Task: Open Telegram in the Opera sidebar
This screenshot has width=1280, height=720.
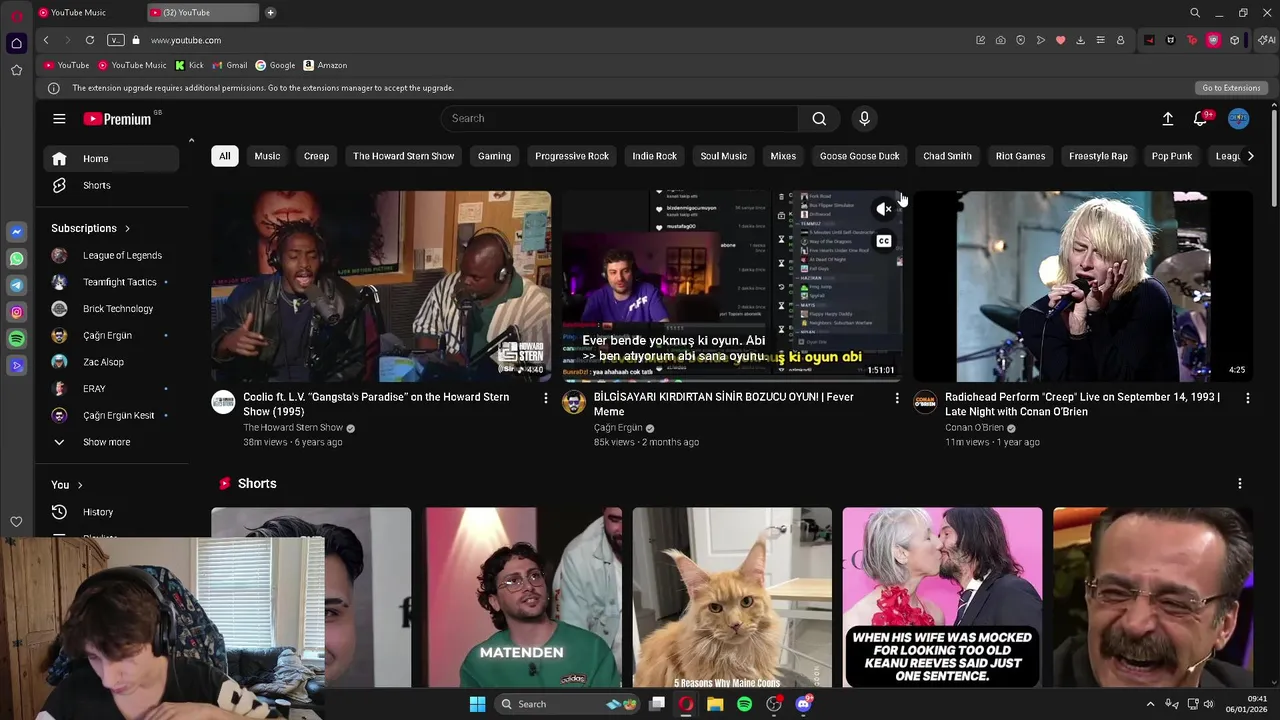Action: (16, 286)
